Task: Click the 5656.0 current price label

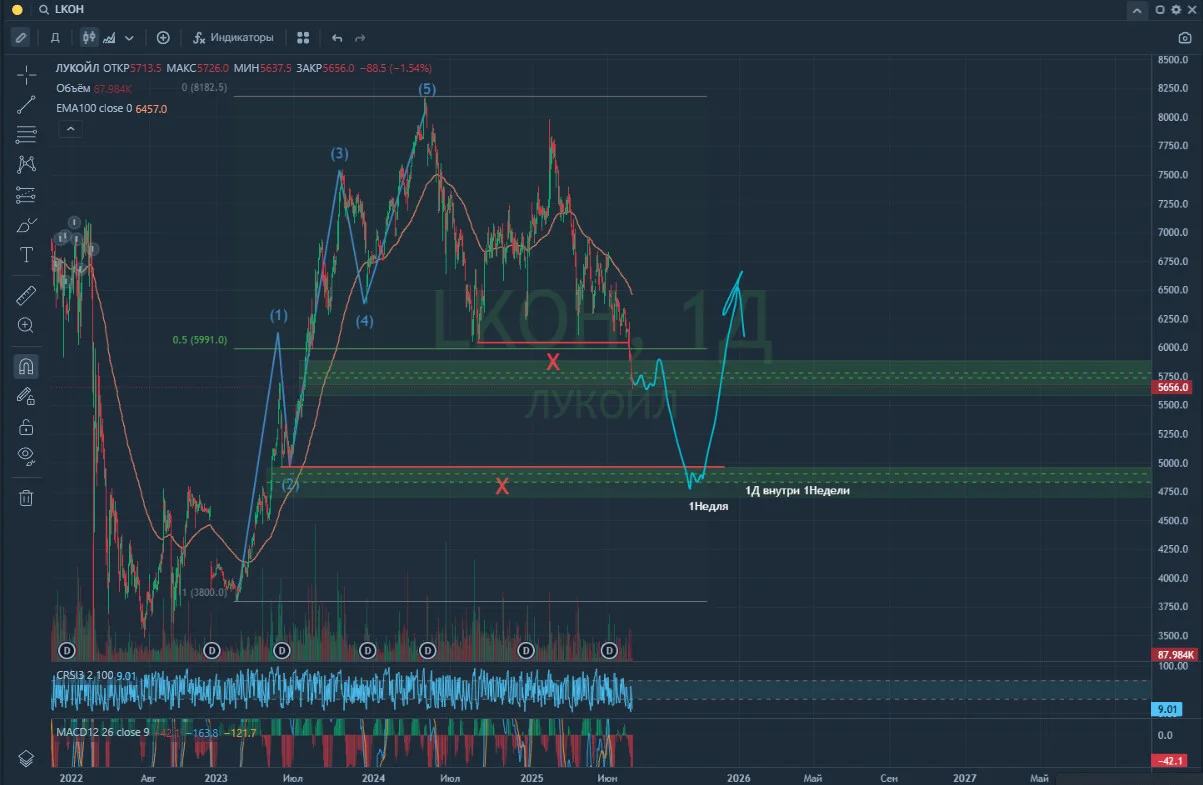Action: [x=1172, y=387]
